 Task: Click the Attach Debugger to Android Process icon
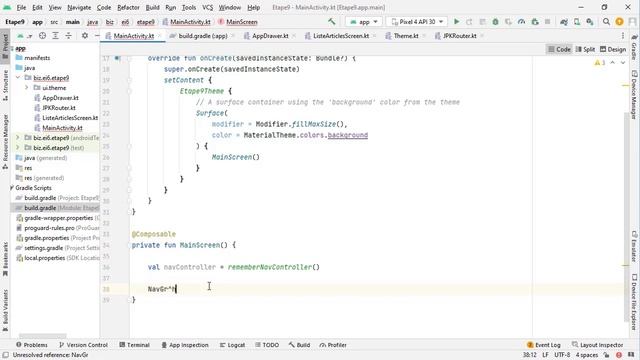pyautogui.click(x=535, y=22)
